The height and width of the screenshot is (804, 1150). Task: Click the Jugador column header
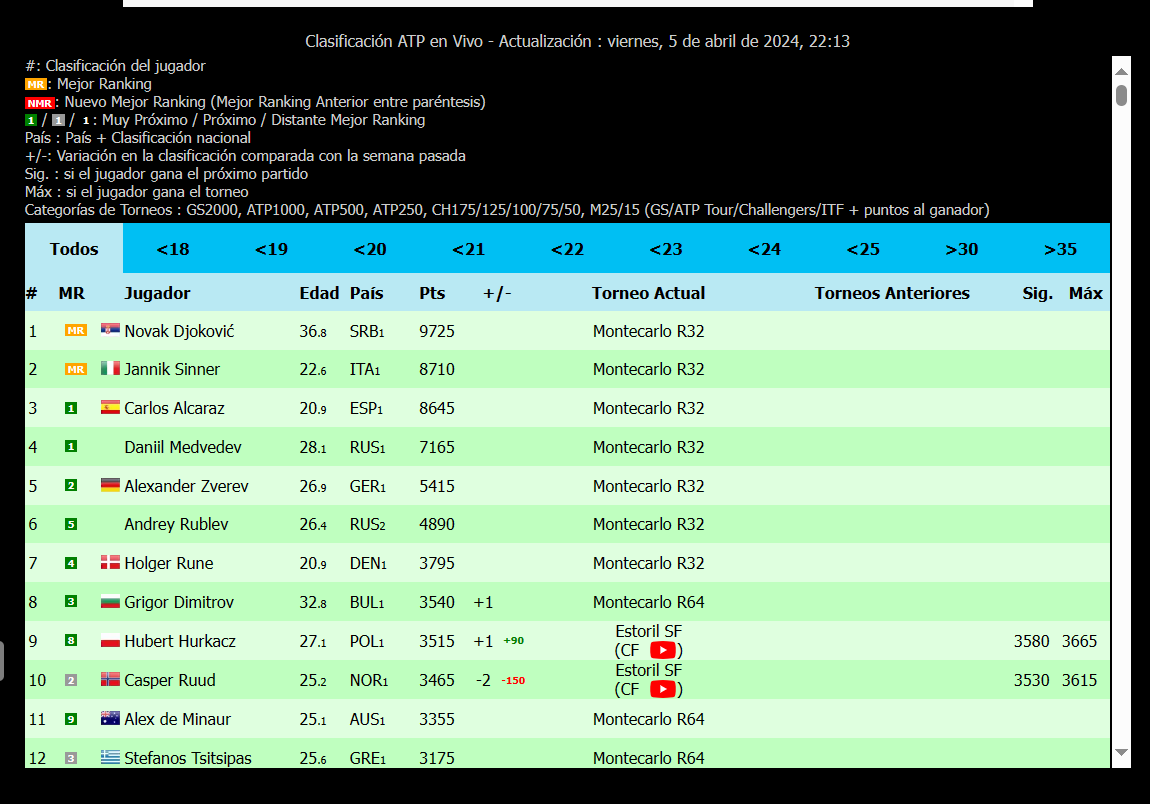coord(157,293)
